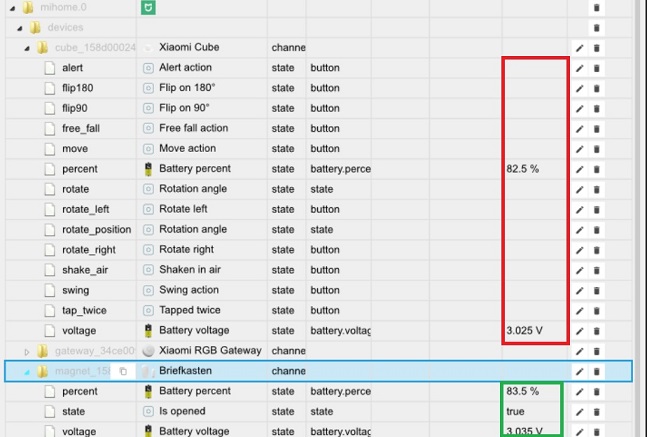
Task: Edit the rotate state
Action: [x=580, y=189]
